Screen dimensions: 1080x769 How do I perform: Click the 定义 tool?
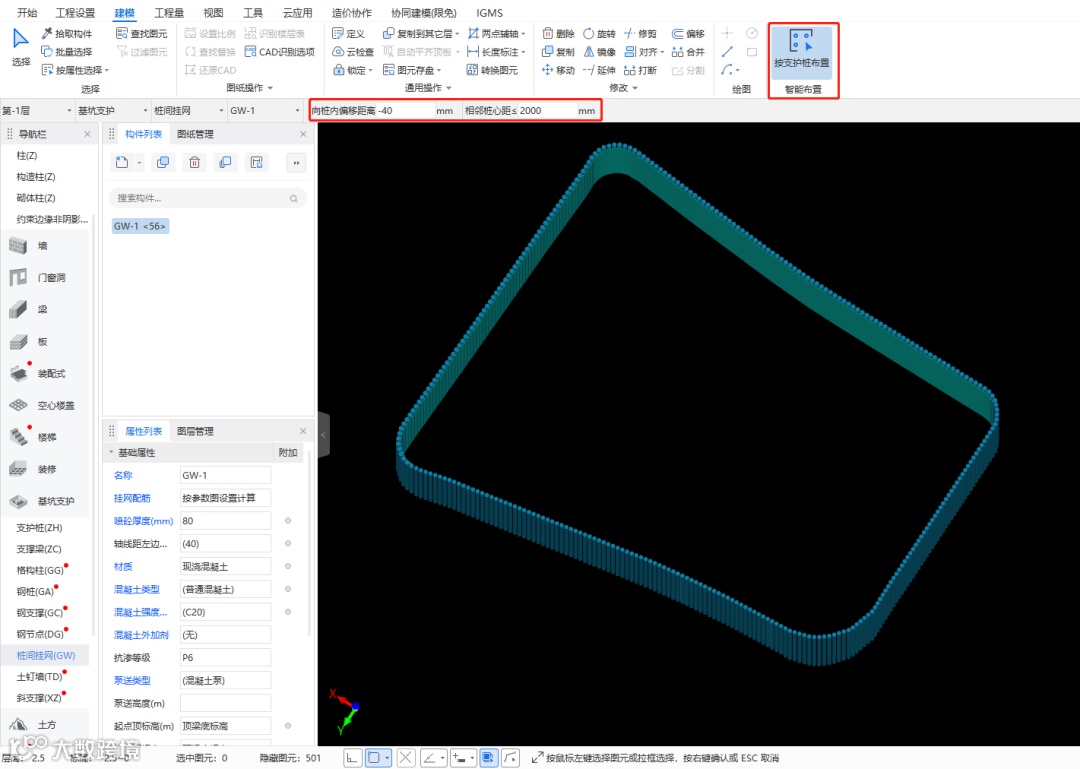349,33
